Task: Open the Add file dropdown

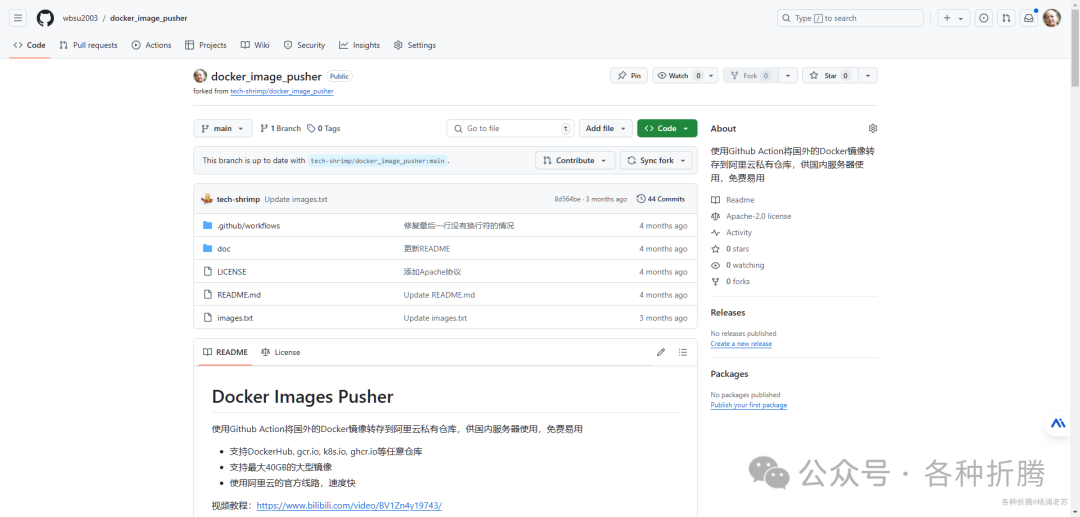Action: pyautogui.click(x=605, y=129)
